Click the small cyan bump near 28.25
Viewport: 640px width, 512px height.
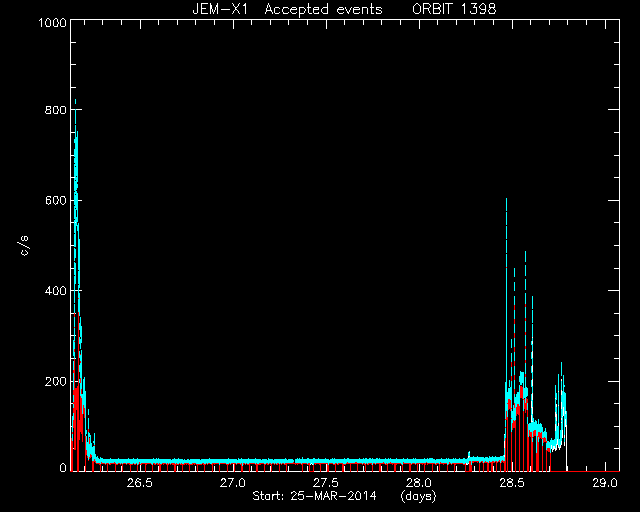click(469, 454)
